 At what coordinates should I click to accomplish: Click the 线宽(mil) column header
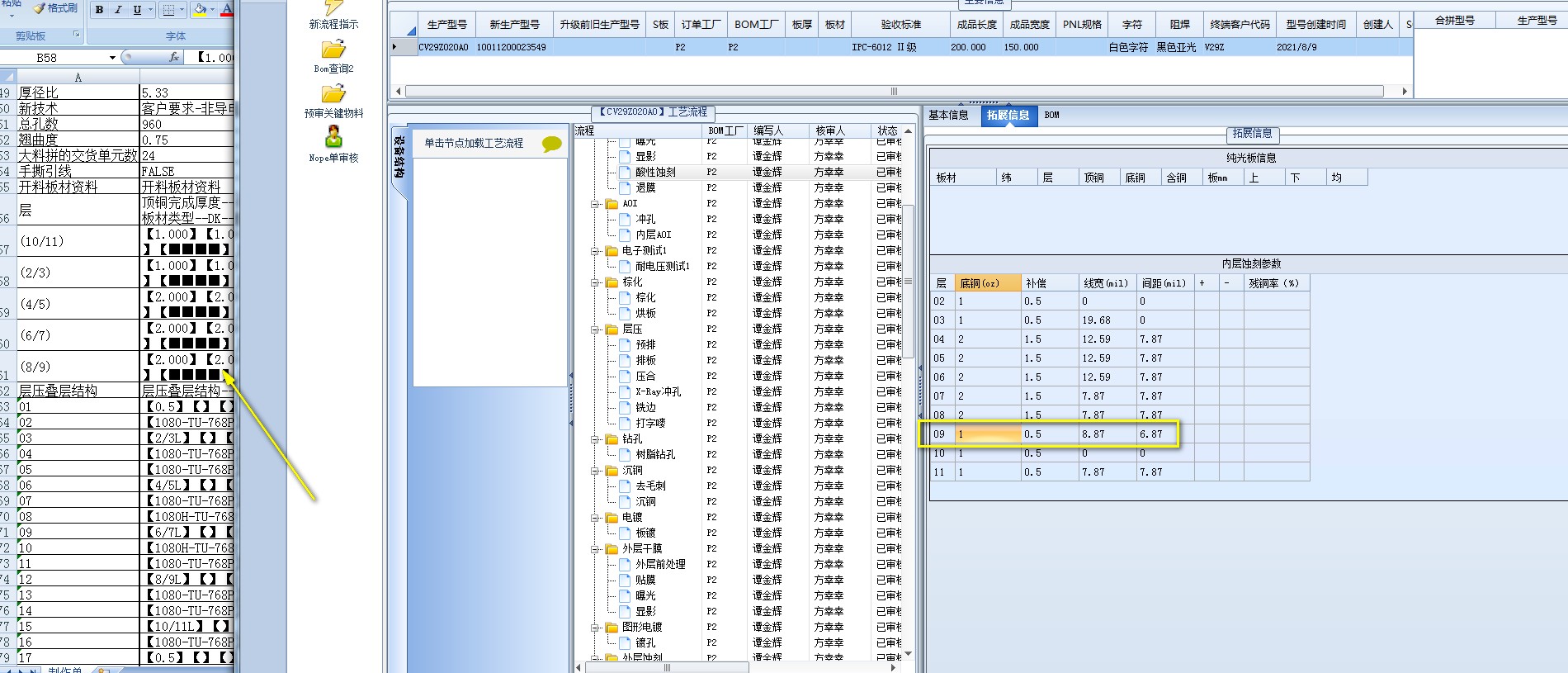(1107, 283)
